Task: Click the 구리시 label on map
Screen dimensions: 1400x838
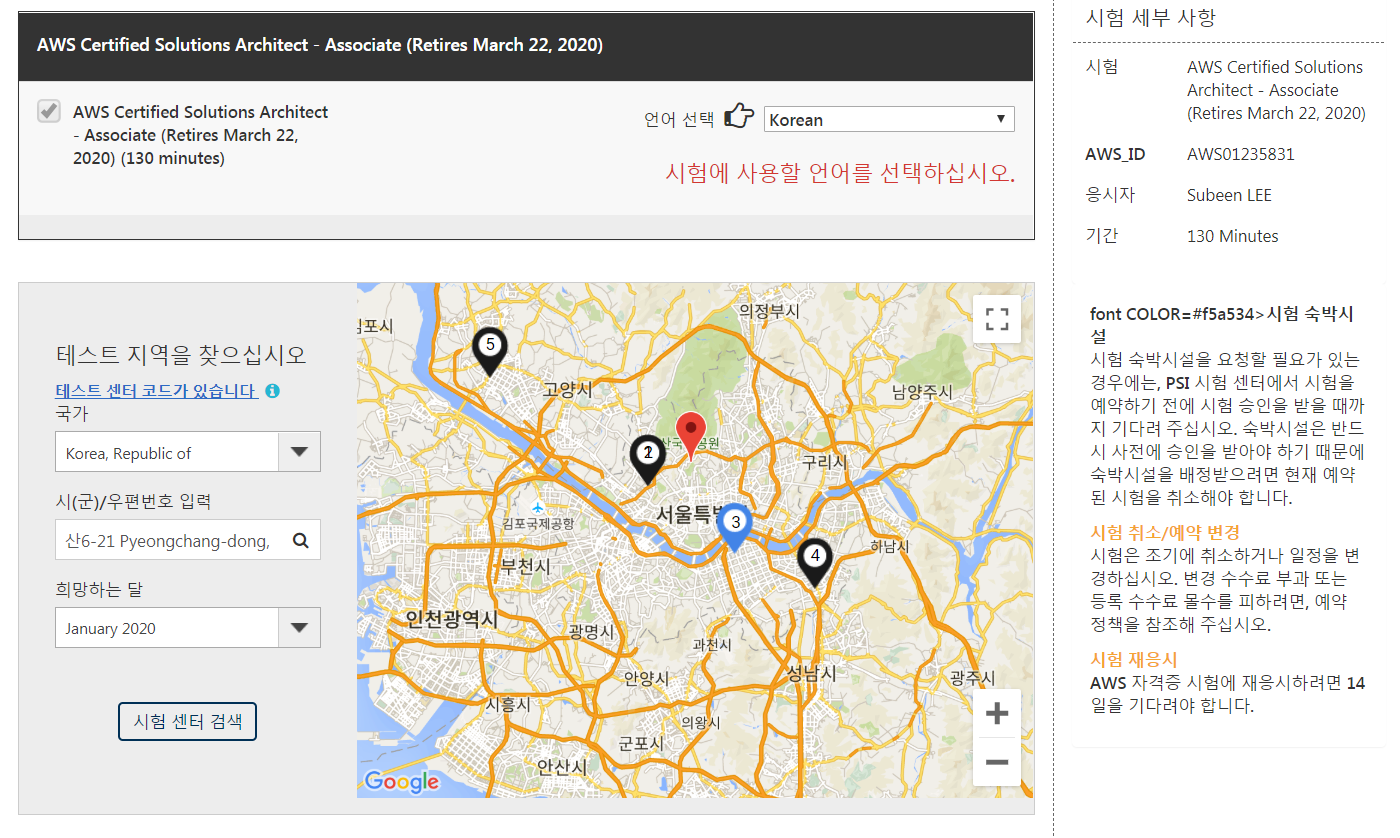Action: pyautogui.click(x=825, y=462)
